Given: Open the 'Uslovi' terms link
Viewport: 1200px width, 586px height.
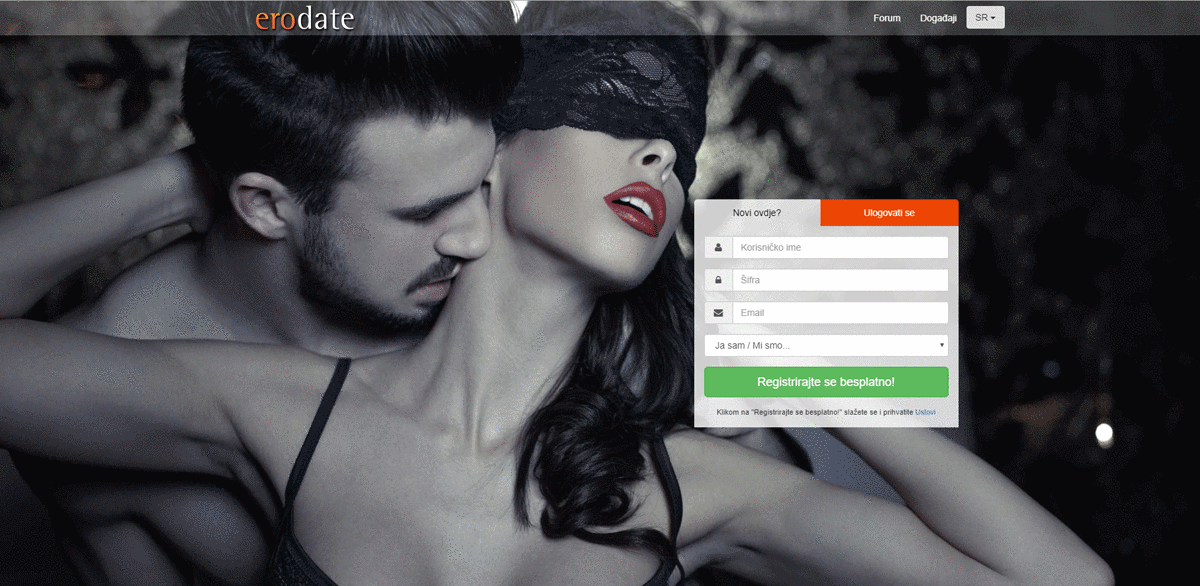Looking at the screenshot, I should pos(925,410).
